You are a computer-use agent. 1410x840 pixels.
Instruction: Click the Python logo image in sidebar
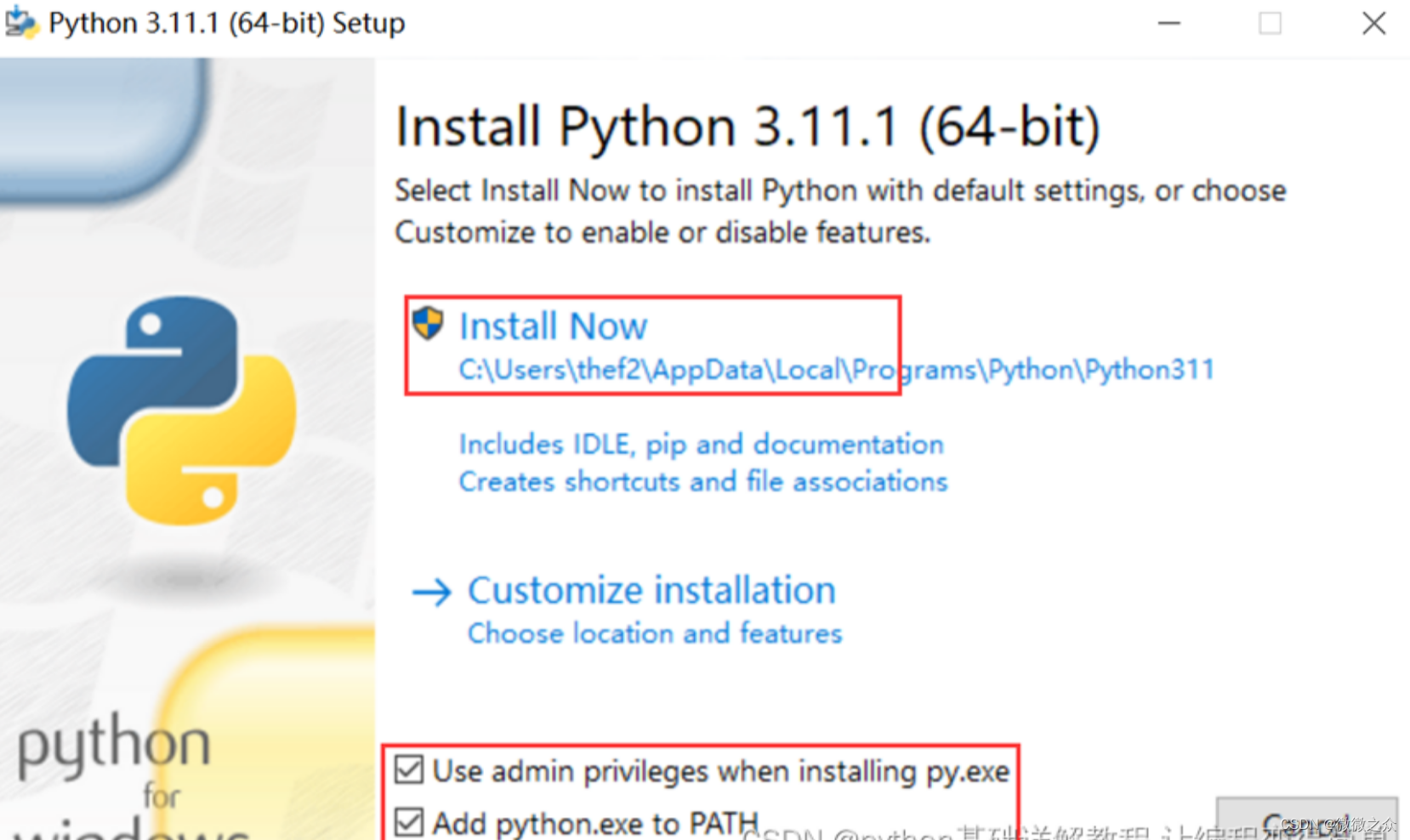(x=182, y=410)
